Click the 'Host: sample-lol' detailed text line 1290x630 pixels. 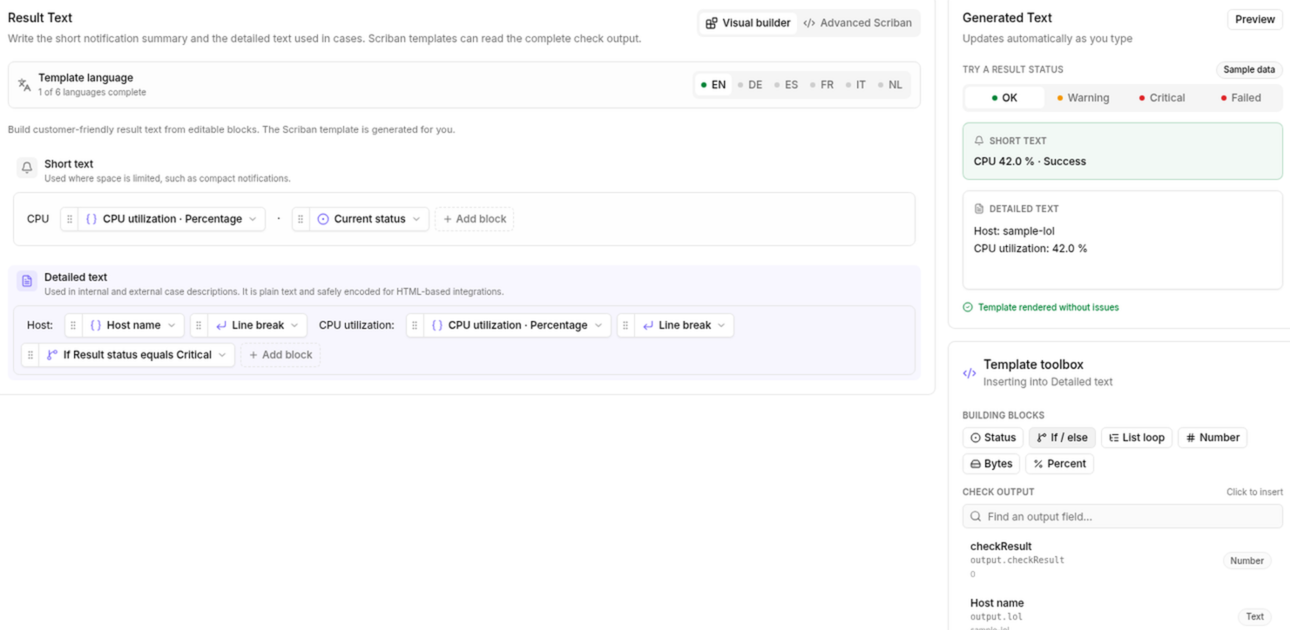[1014, 231]
